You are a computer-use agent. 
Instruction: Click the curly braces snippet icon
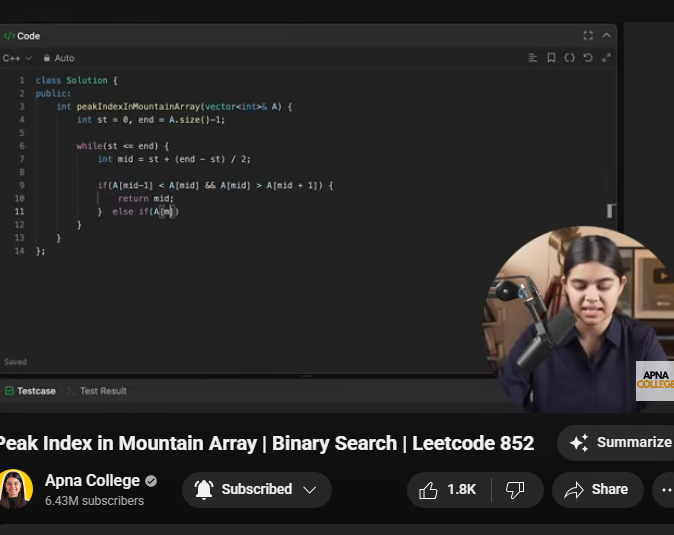point(569,58)
